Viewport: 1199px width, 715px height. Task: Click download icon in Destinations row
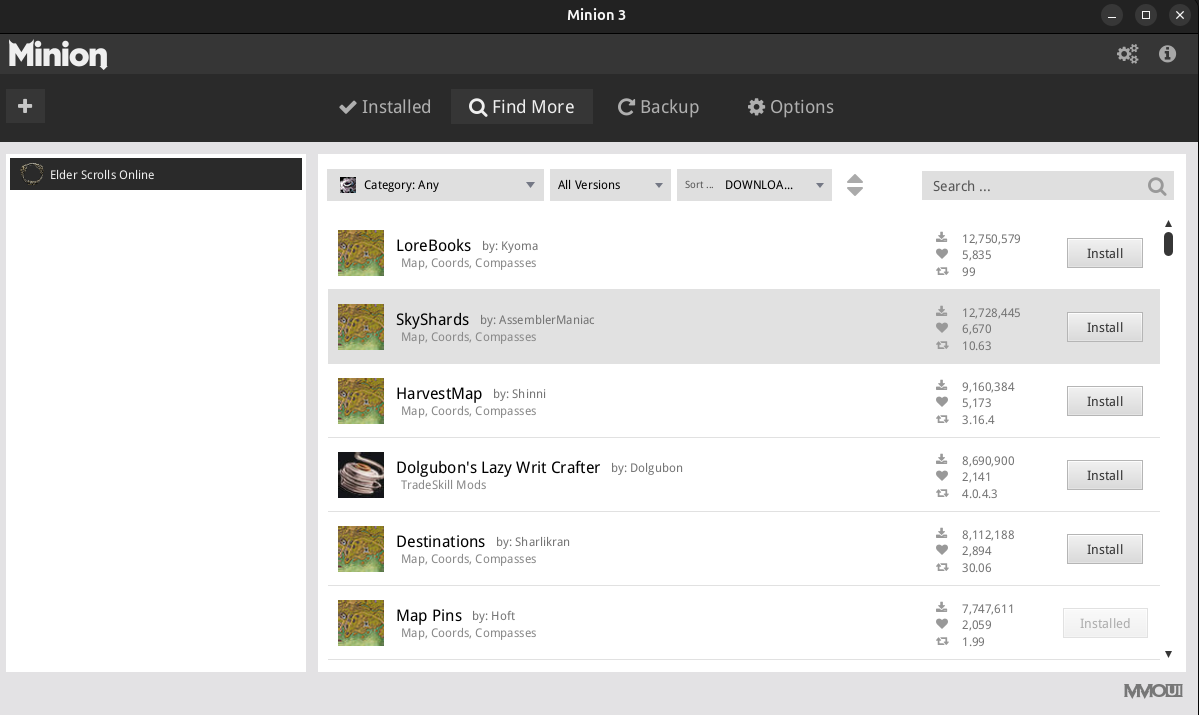(941, 534)
